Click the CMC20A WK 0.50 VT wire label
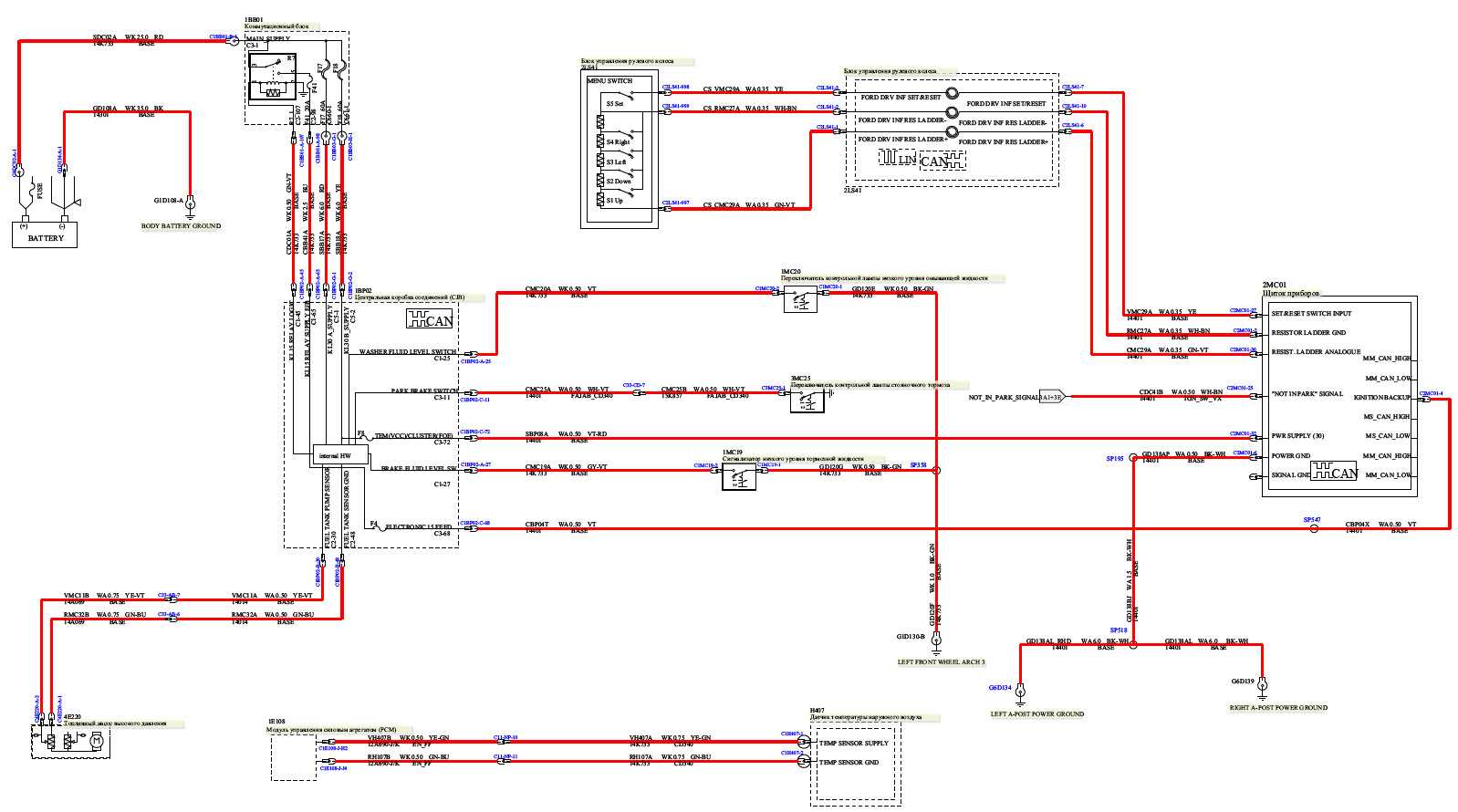This screenshot has width=1458, height=812. tap(561, 288)
